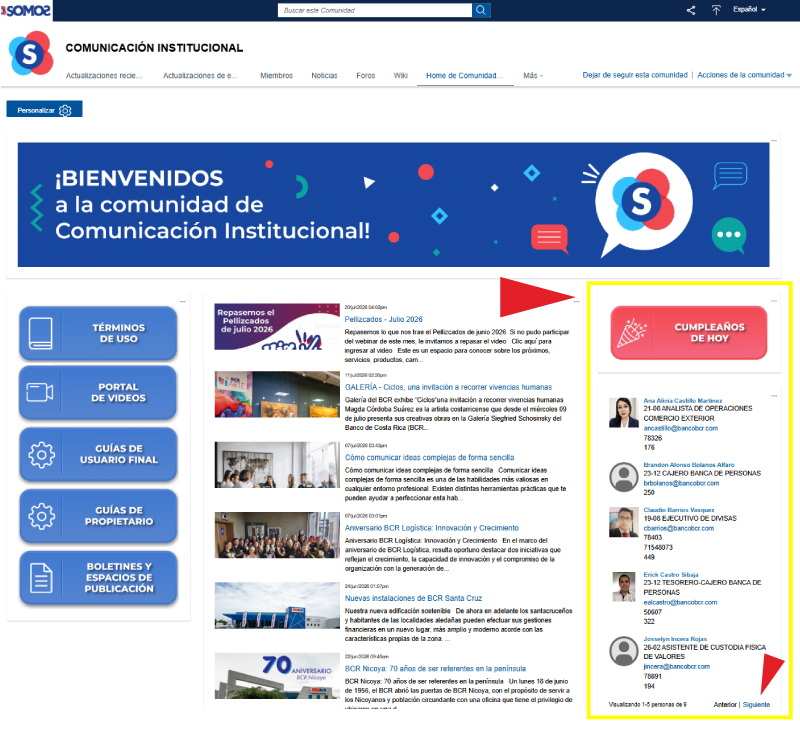Viewport: 800px width, 732px height.
Task: Open Guías de Propietario button
Action: point(98,516)
